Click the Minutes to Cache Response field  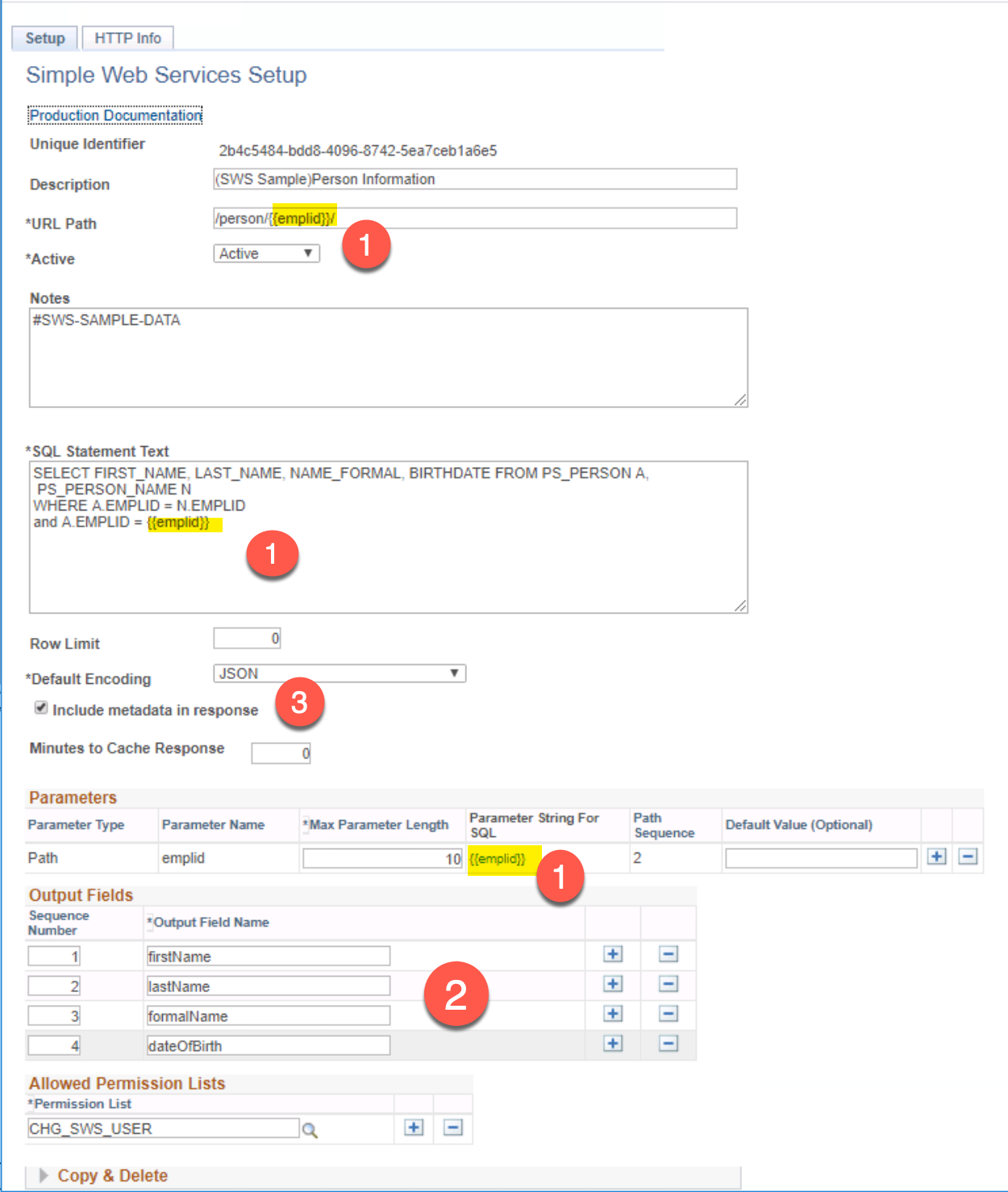pos(281,753)
